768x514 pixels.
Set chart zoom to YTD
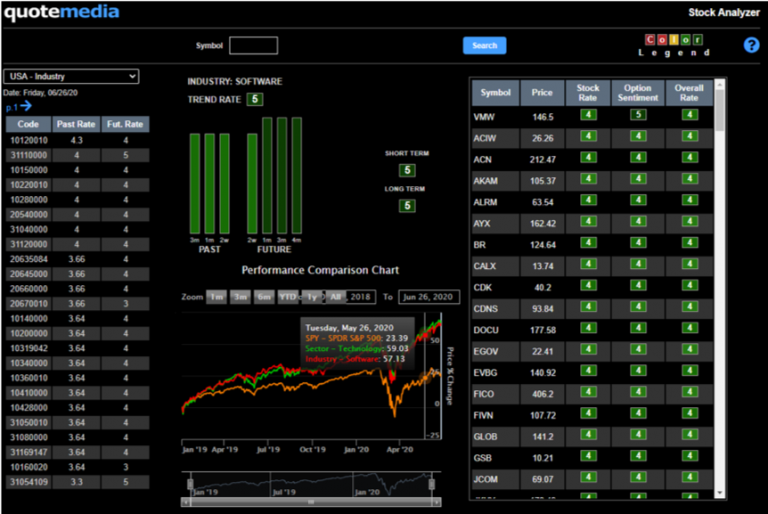tap(288, 297)
